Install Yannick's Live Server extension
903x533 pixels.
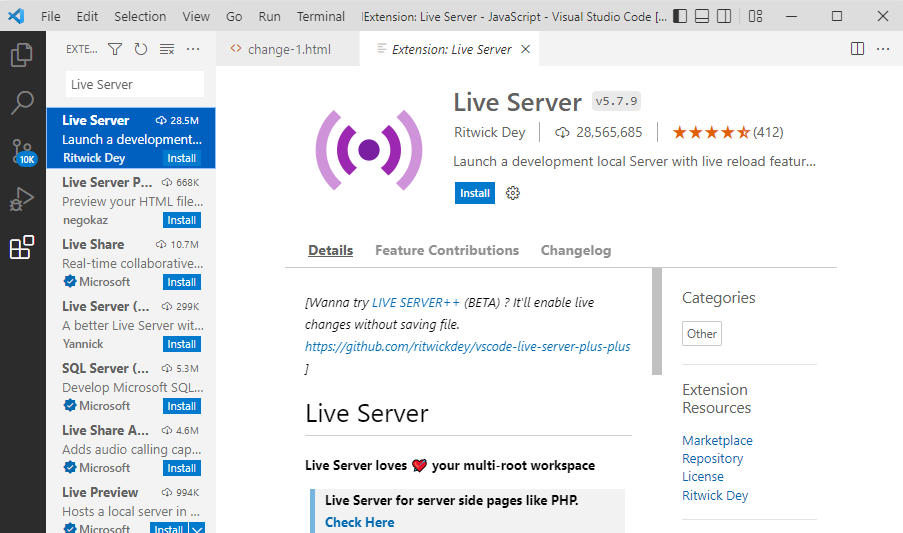coord(181,344)
